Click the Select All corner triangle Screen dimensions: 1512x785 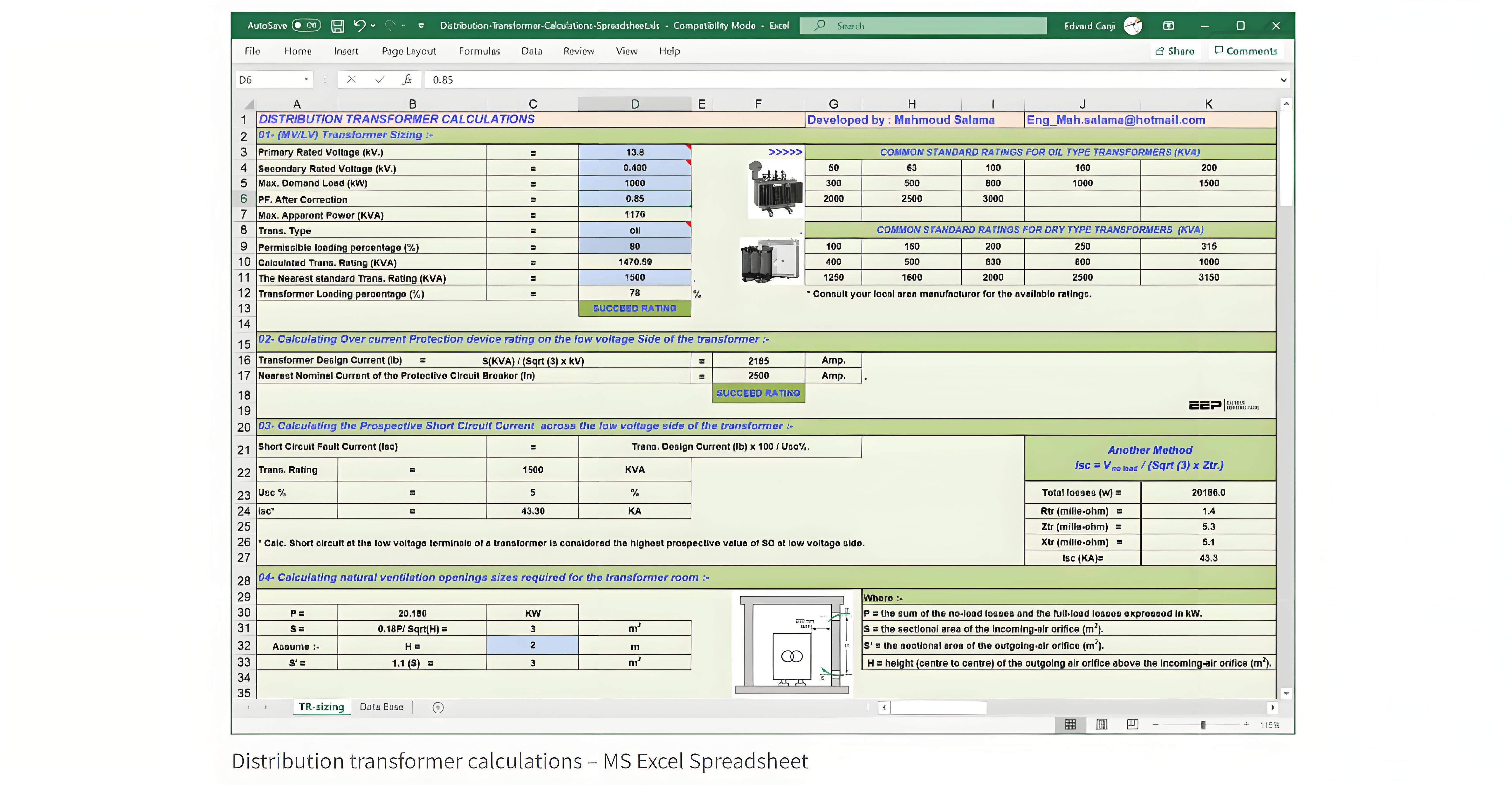pos(249,104)
